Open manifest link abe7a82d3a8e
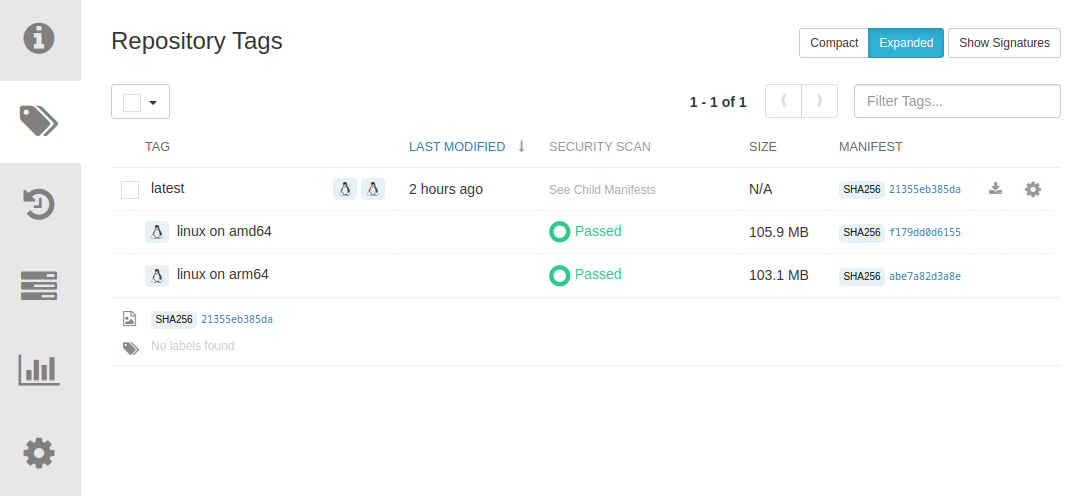This screenshot has width=1089, height=496. pos(925,276)
